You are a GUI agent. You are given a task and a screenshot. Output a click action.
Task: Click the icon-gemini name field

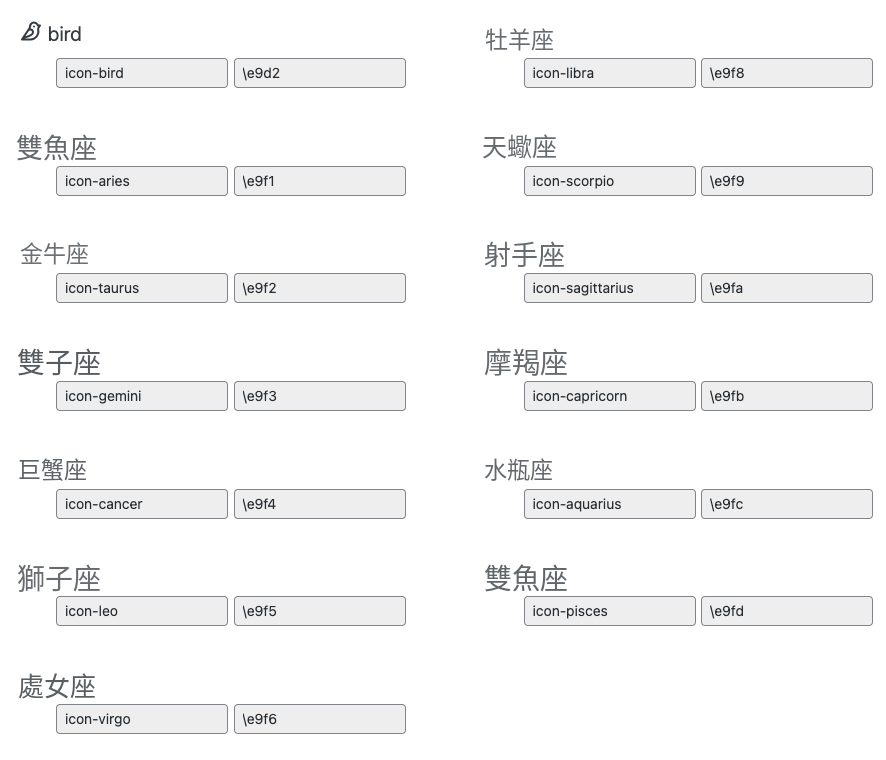[x=142, y=396]
